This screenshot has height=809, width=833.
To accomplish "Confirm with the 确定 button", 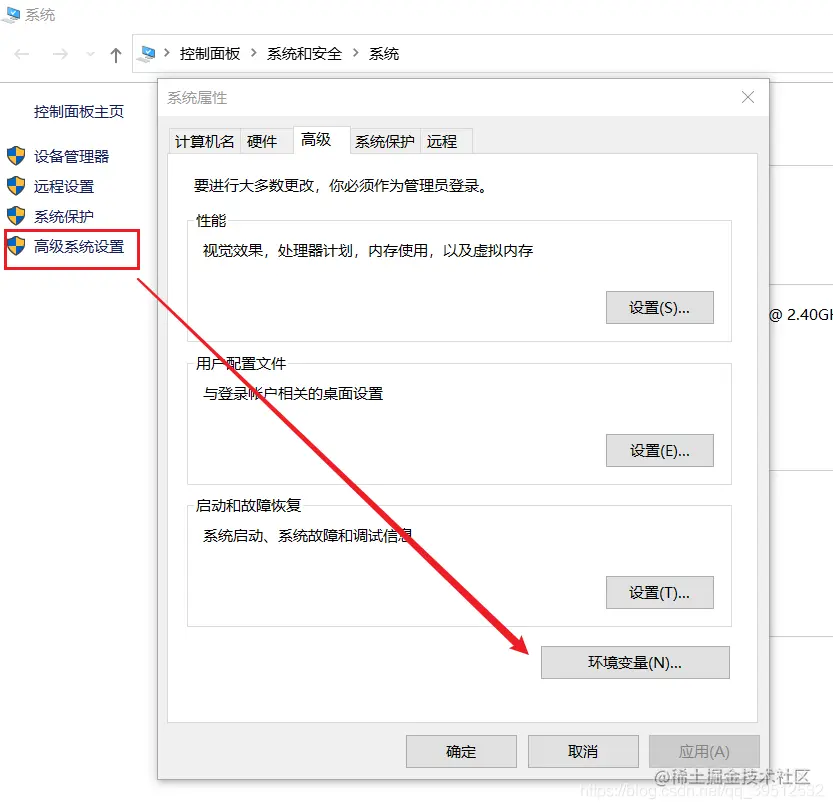I will coord(461,752).
